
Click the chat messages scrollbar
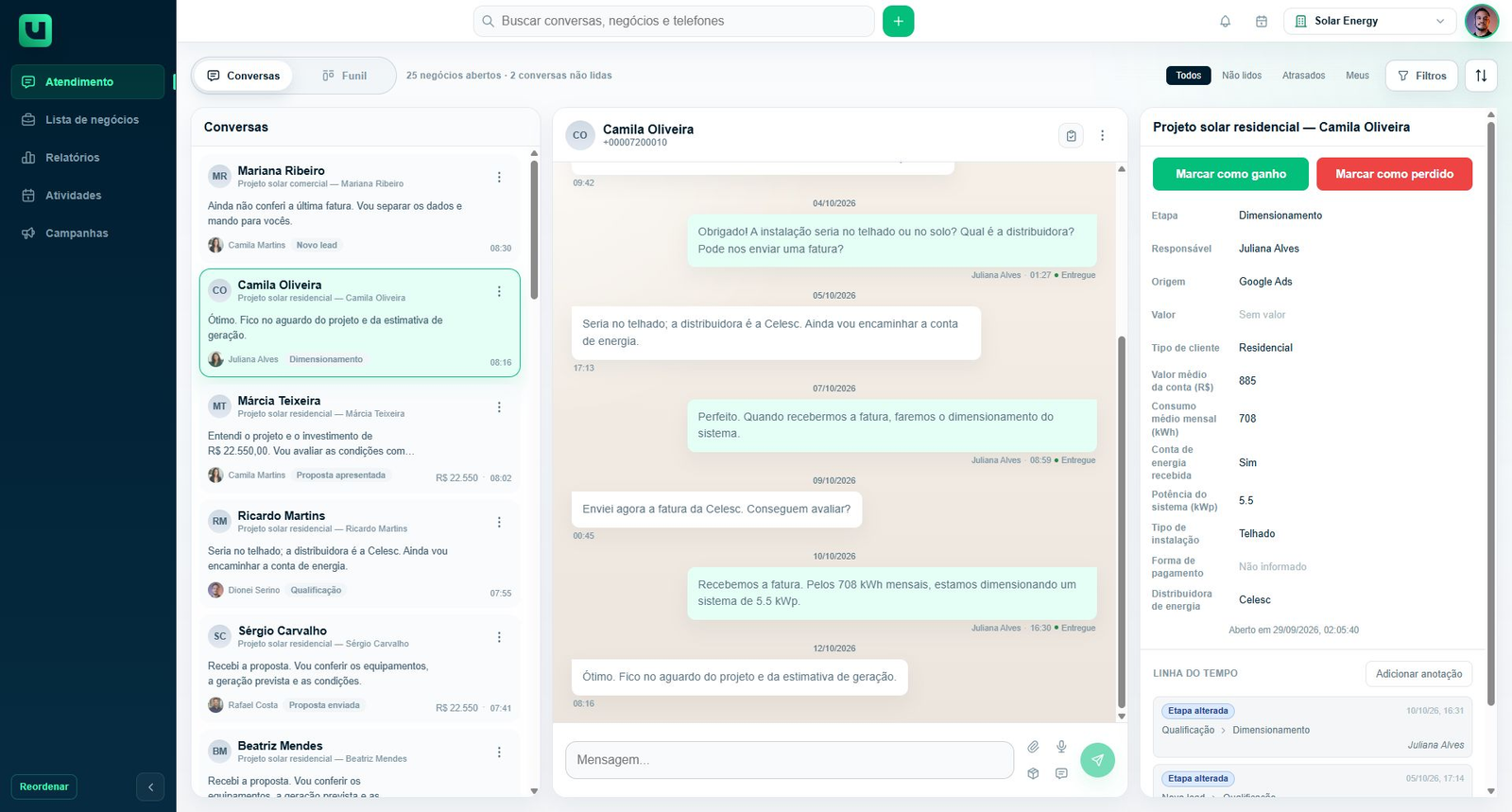1122,523
